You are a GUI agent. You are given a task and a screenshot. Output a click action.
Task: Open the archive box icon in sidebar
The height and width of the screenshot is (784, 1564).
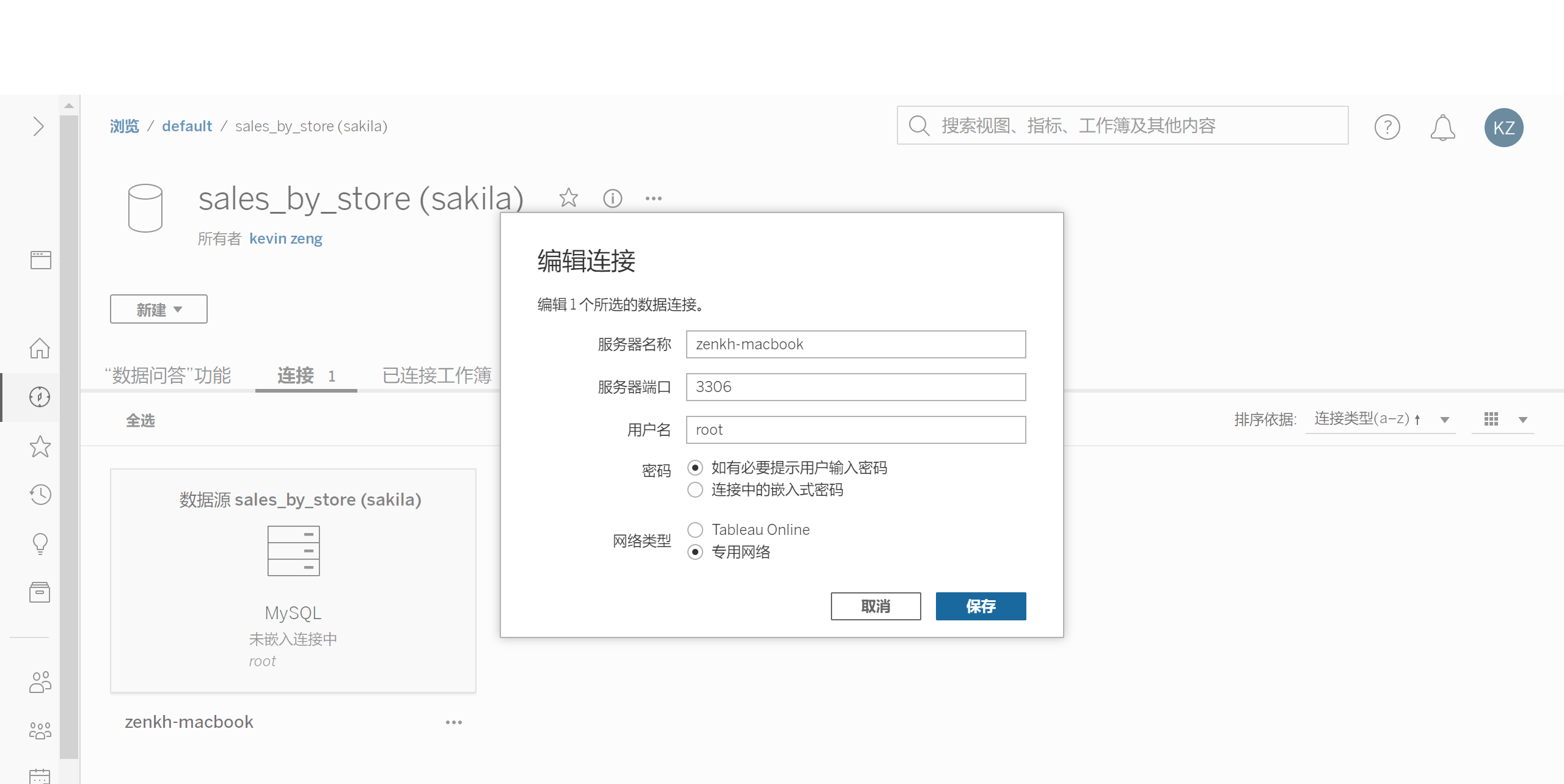pyautogui.click(x=40, y=592)
